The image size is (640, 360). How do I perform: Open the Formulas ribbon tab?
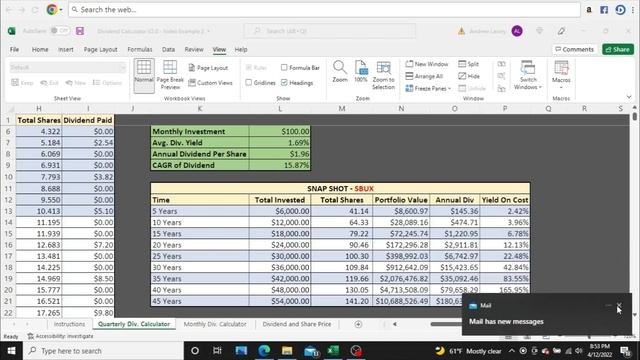[x=140, y=49]
